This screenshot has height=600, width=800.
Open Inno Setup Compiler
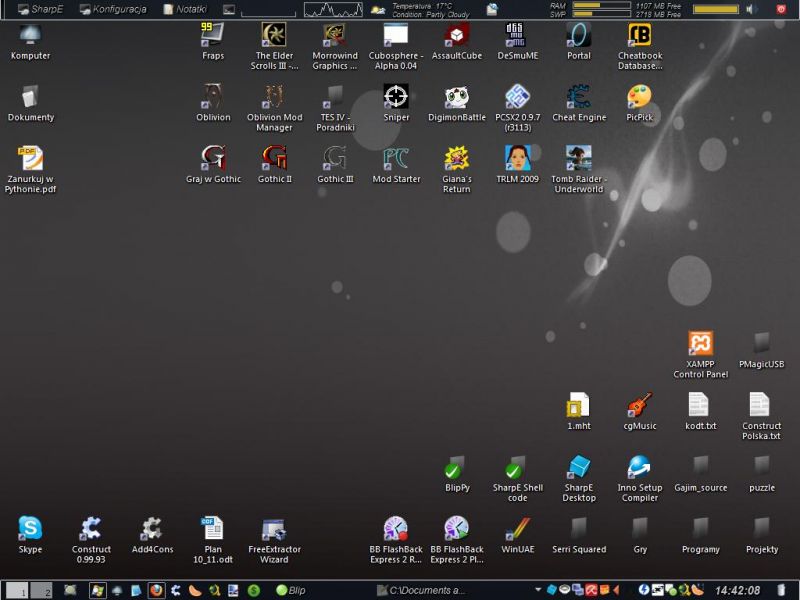[x=639, y=478]
